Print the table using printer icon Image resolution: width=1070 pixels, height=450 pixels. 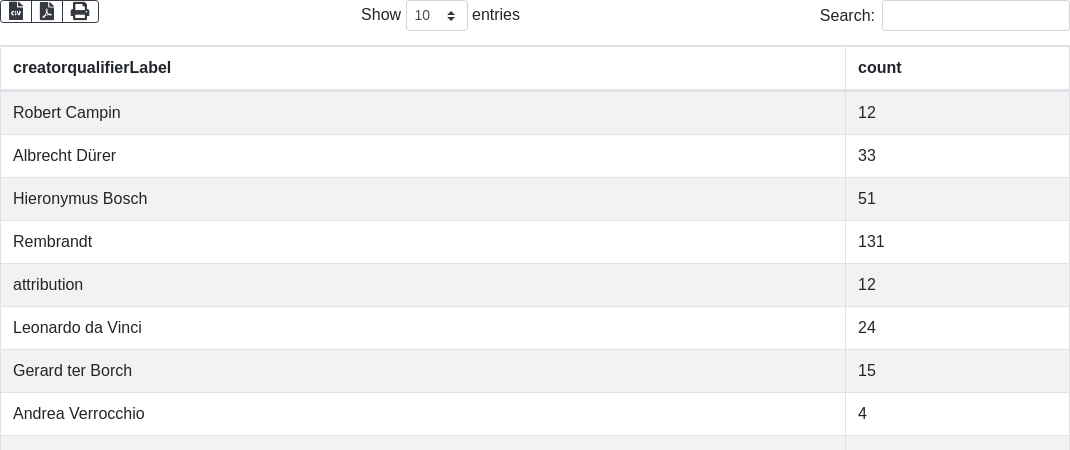(x=81, y=12)
